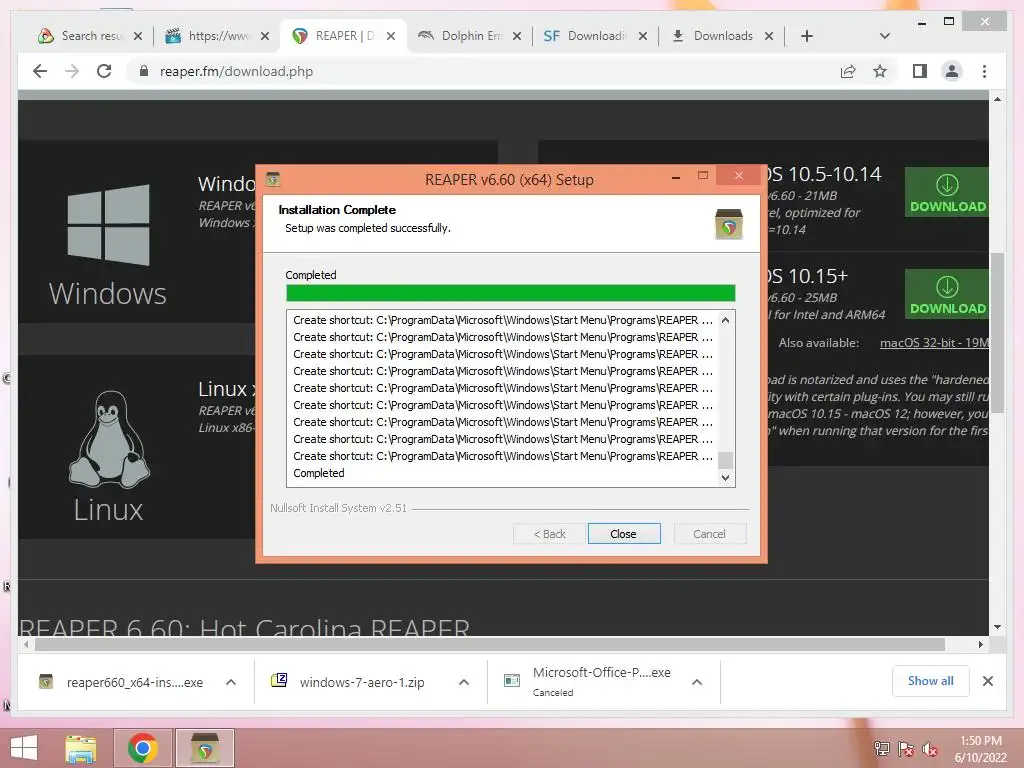Click the page vertical scrollbar thumb
The height and width of the screenshot is (768, 1024).
pos(997,333)
